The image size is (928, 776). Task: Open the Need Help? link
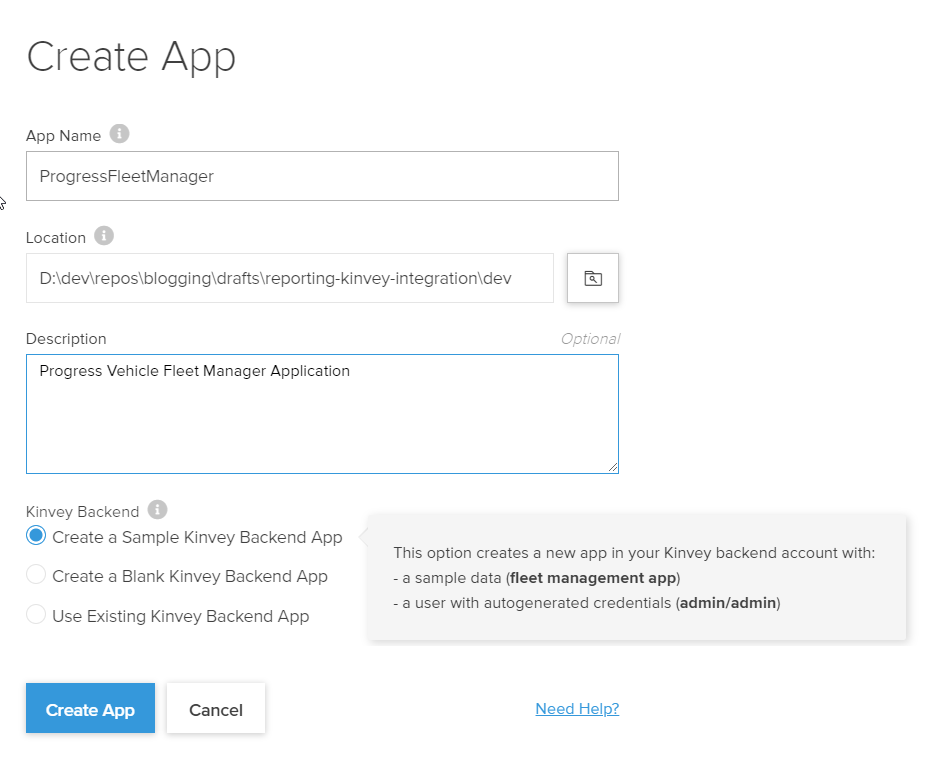point(577,709)
